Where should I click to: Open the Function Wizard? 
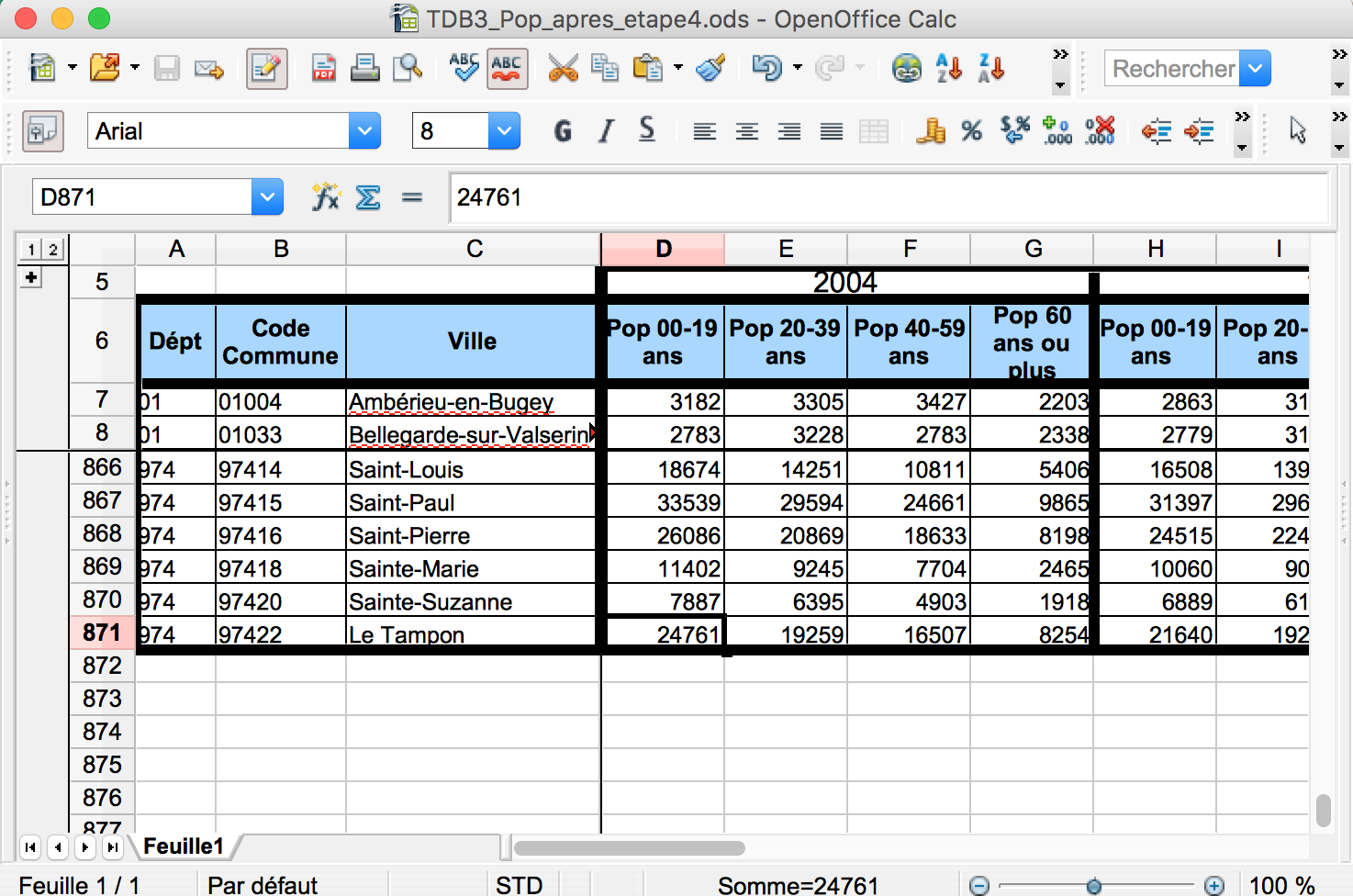pos(325,197)
